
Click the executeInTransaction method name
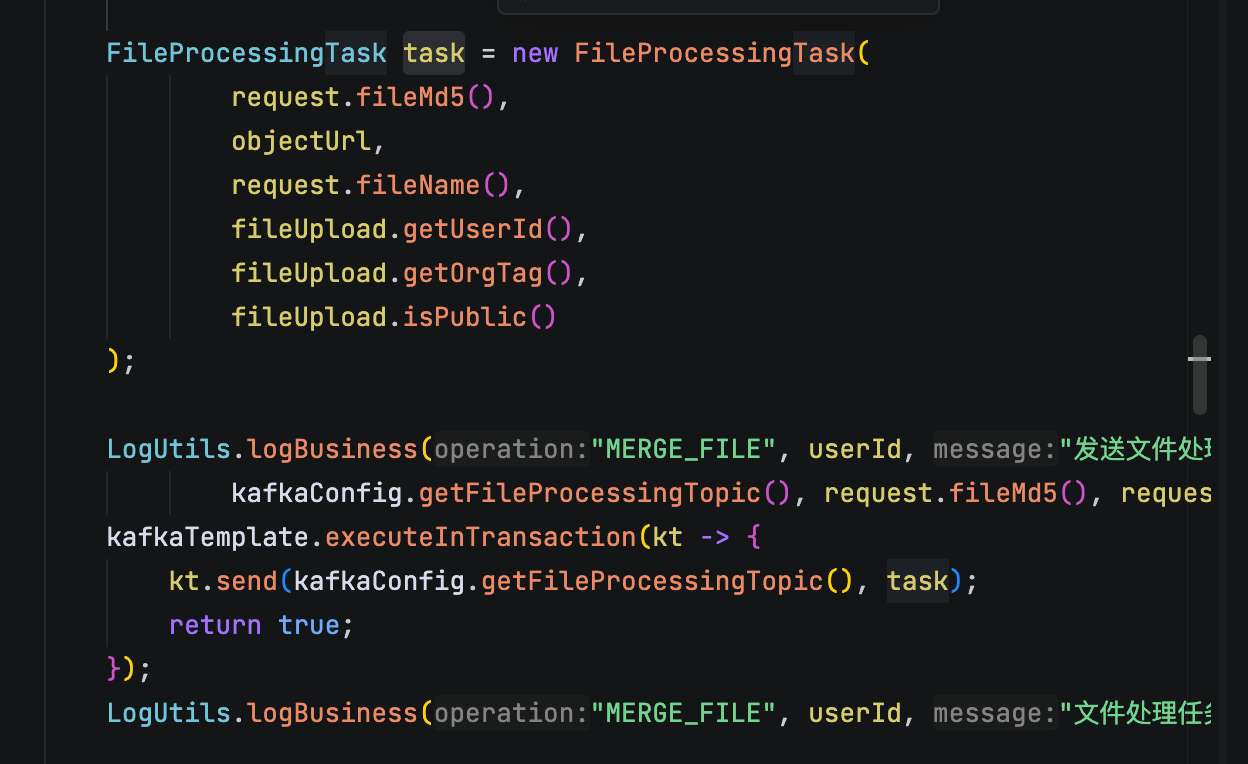481,537
